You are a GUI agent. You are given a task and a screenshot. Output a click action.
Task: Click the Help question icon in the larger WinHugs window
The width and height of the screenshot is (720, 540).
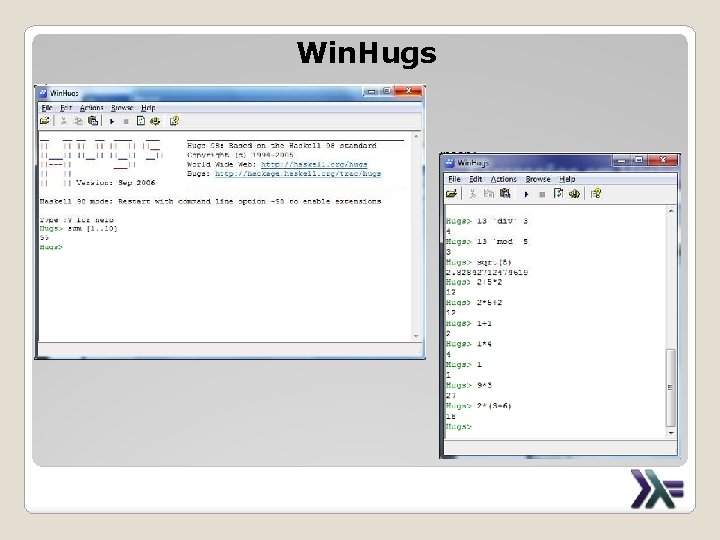click(x=174, y=121)
